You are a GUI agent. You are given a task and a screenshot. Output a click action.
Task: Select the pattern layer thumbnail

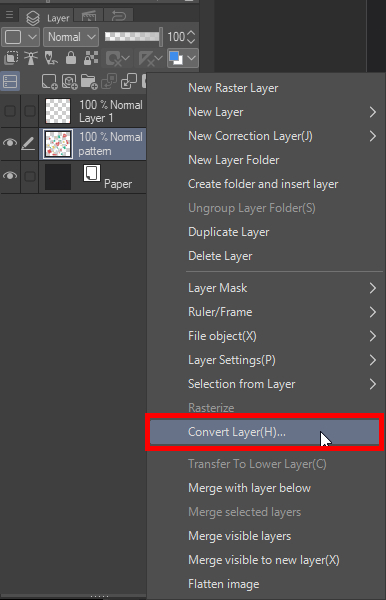[58, 144]
